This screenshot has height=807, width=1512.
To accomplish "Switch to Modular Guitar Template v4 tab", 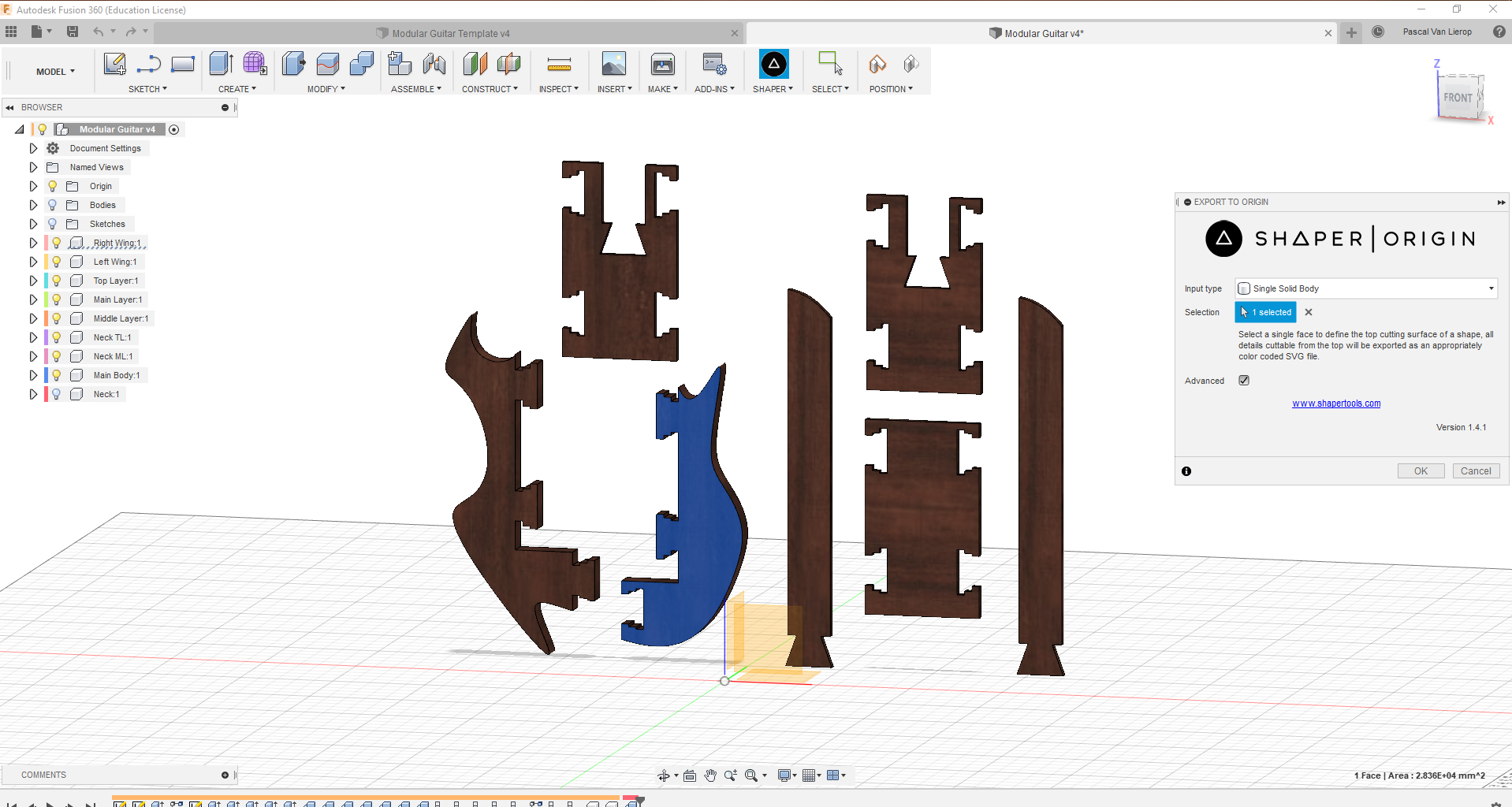I will coord(450,33).
